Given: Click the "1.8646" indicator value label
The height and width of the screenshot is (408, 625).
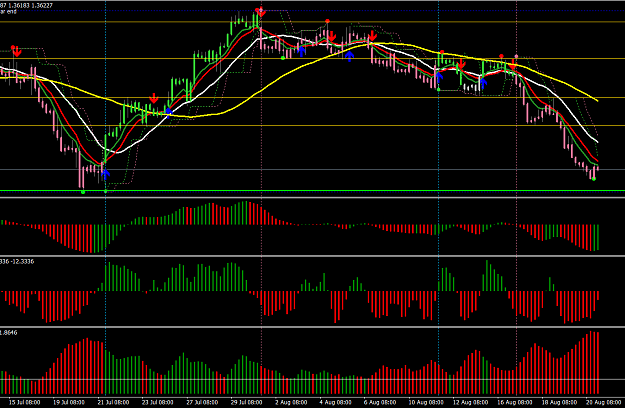Looking at the screenshot, I should 9,332.
